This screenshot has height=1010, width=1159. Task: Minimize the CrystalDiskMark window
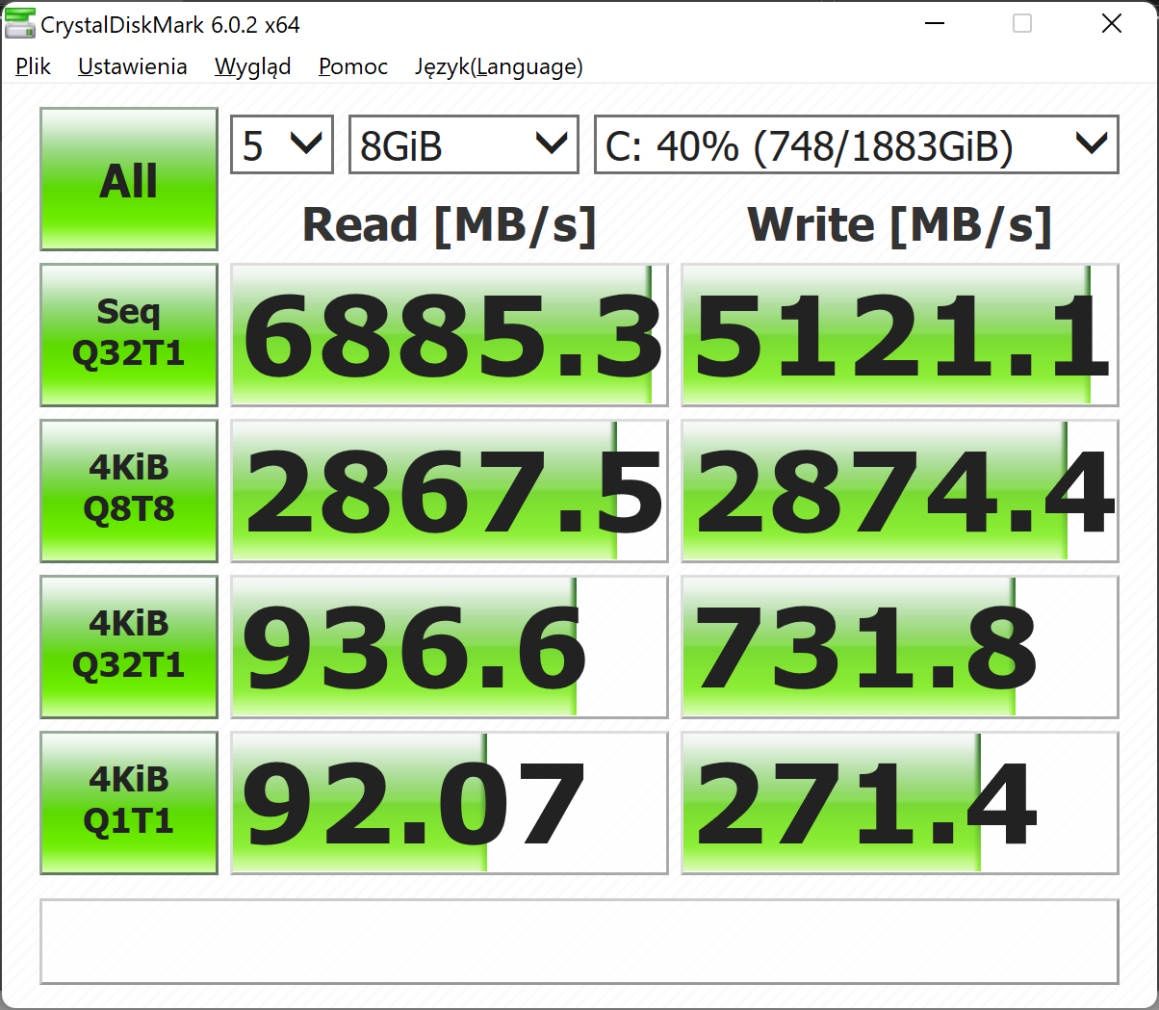tap(934, 24)
